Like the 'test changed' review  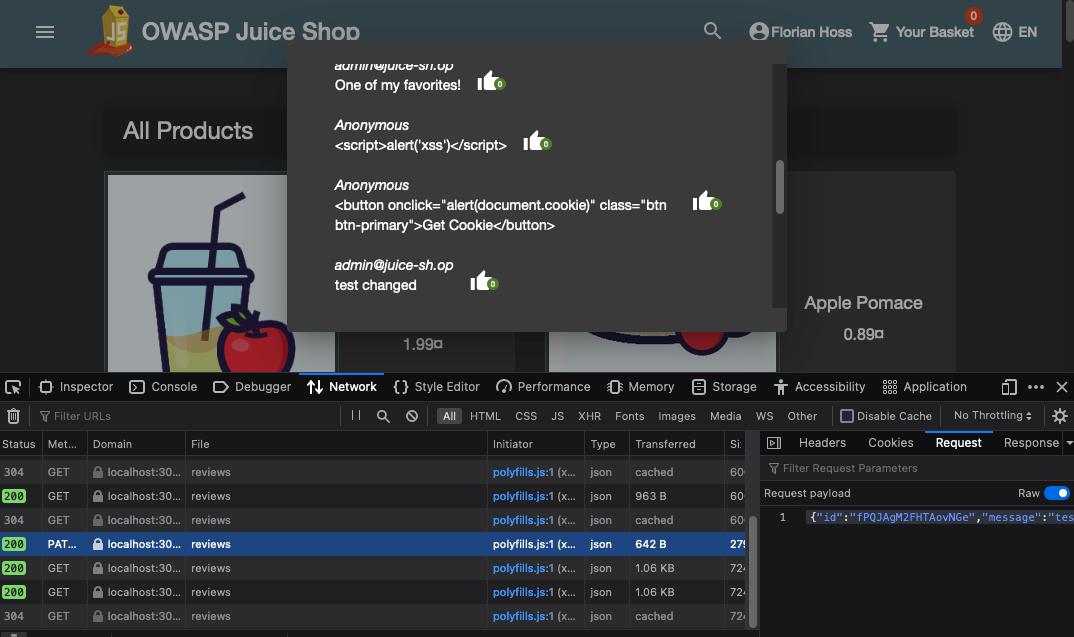tap(484, 282)
